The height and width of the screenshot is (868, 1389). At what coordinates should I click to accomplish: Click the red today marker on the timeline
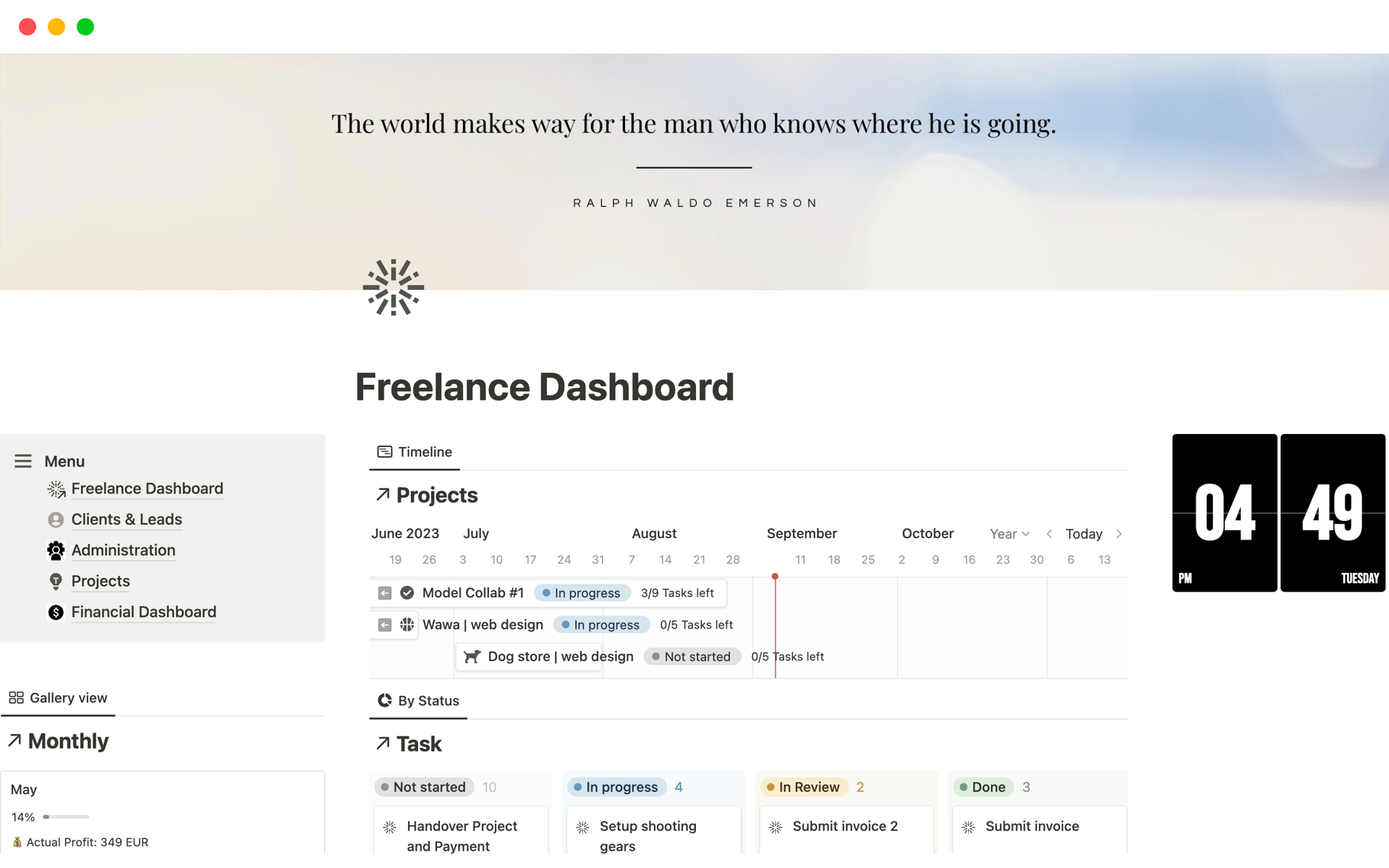[x=775, y=576]
